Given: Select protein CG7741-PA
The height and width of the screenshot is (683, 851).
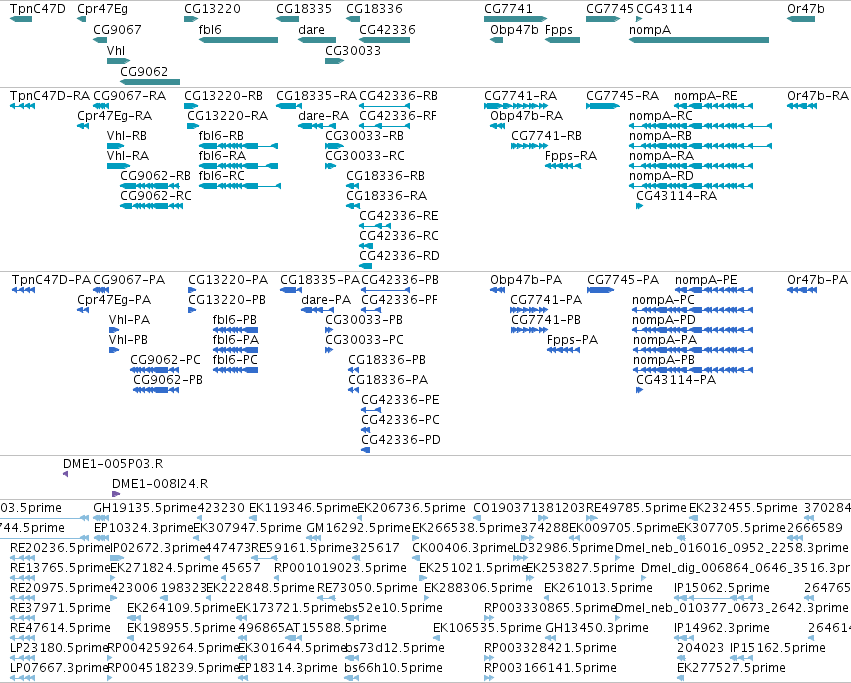Looking at the screenshot, I should click(546, 300).
